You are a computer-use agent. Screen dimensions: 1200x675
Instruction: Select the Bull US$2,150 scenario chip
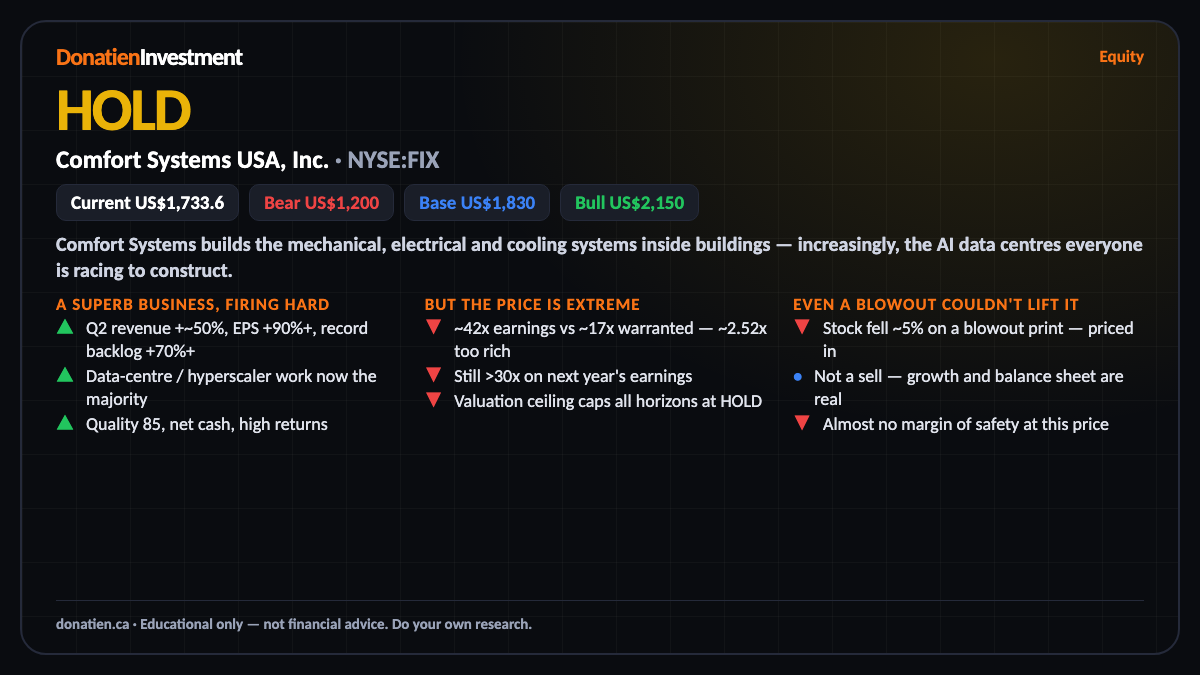coord(629,203)
